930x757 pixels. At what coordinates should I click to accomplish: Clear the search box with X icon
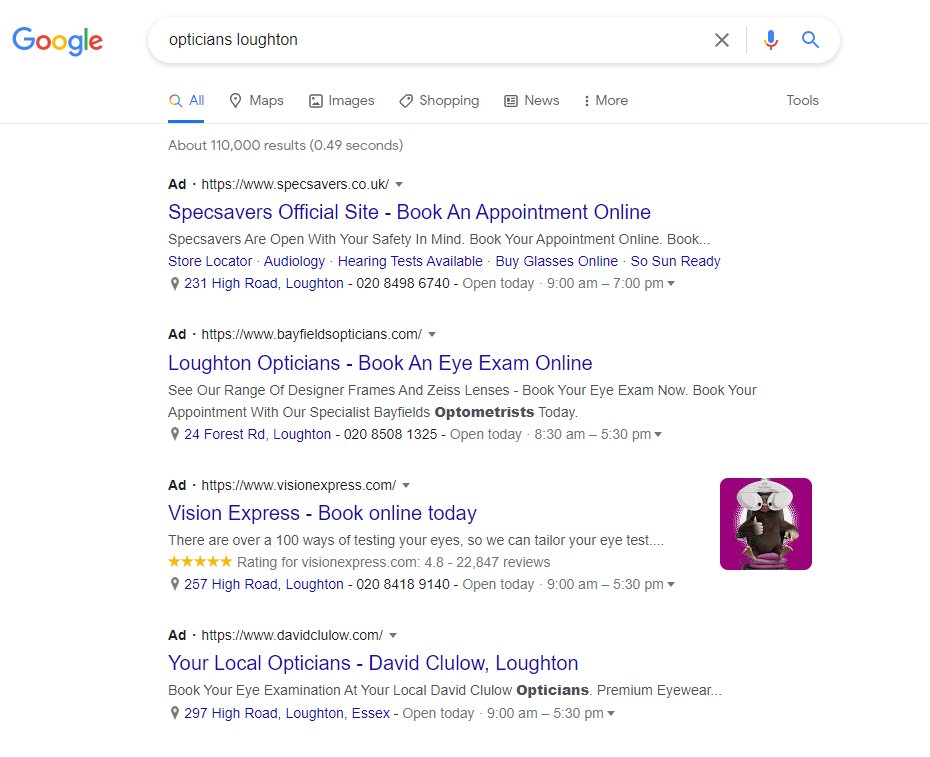[x=722, y=40]
